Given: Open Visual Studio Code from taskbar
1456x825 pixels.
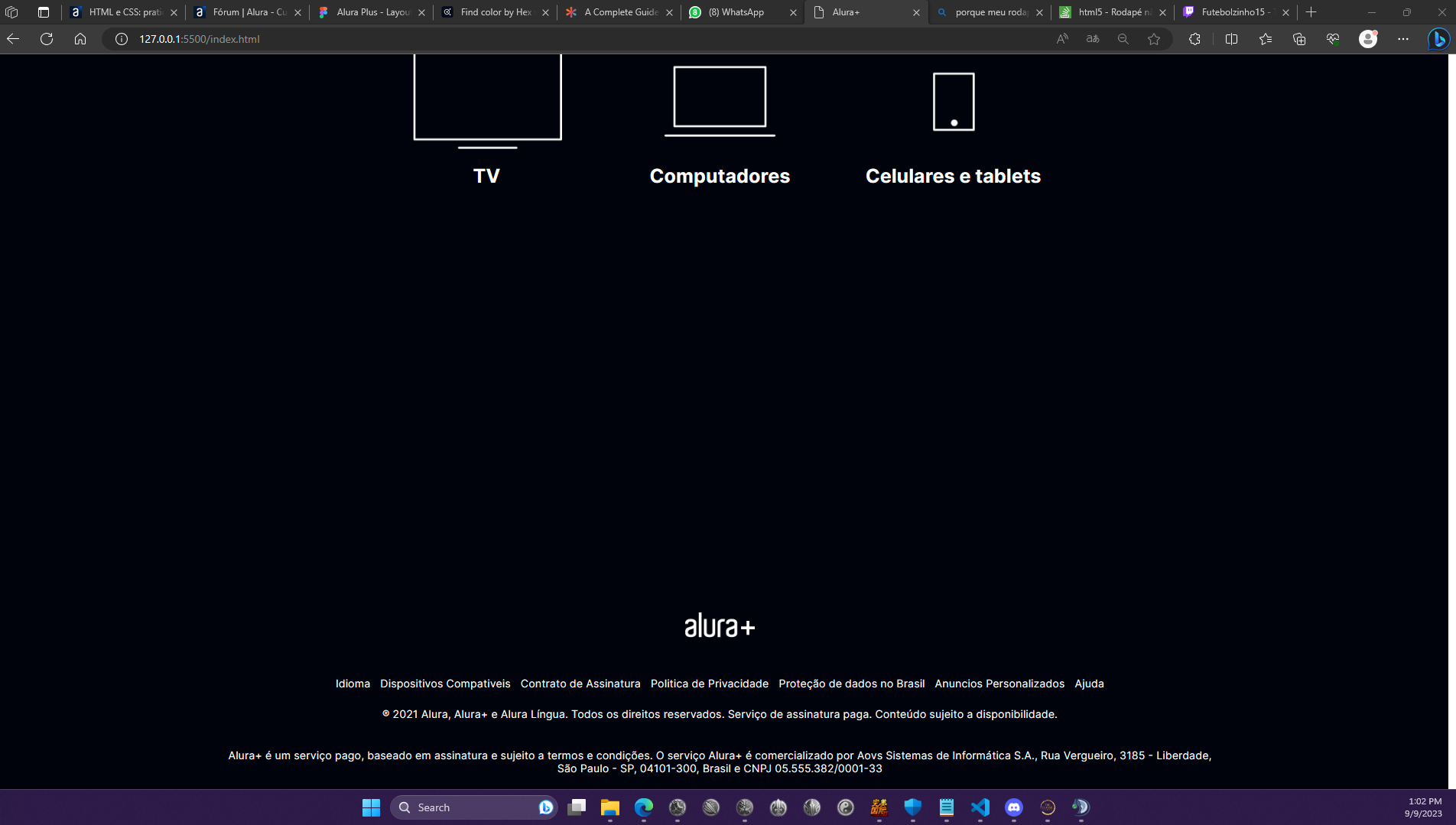Looking at the screenshot, I should click(x=980, y=807).
